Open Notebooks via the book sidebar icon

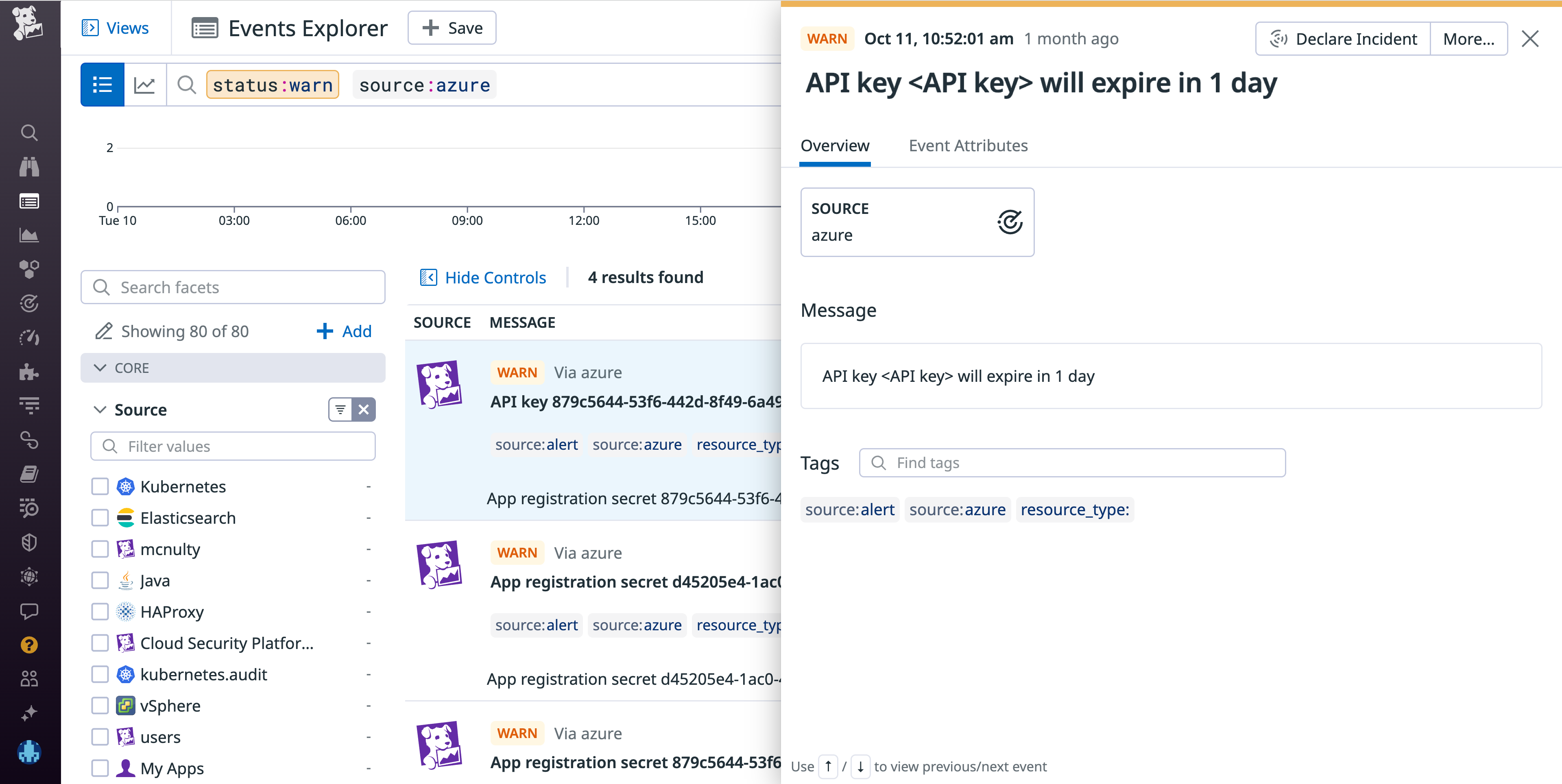(29, 474)
